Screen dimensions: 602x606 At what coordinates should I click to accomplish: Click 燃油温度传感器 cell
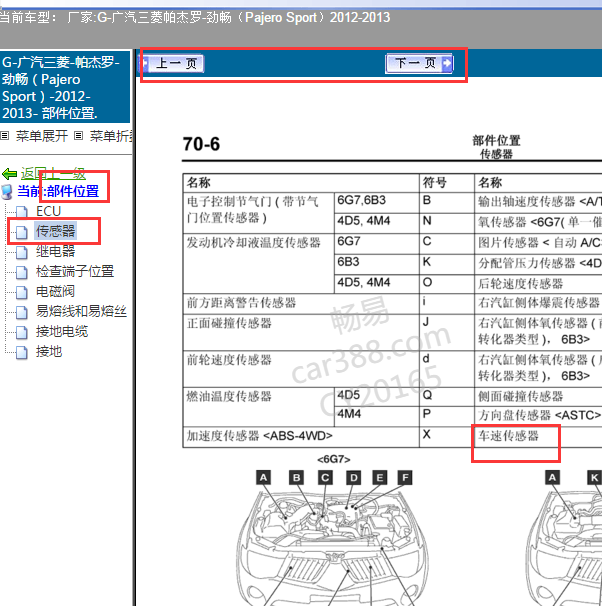pos(258,407)
